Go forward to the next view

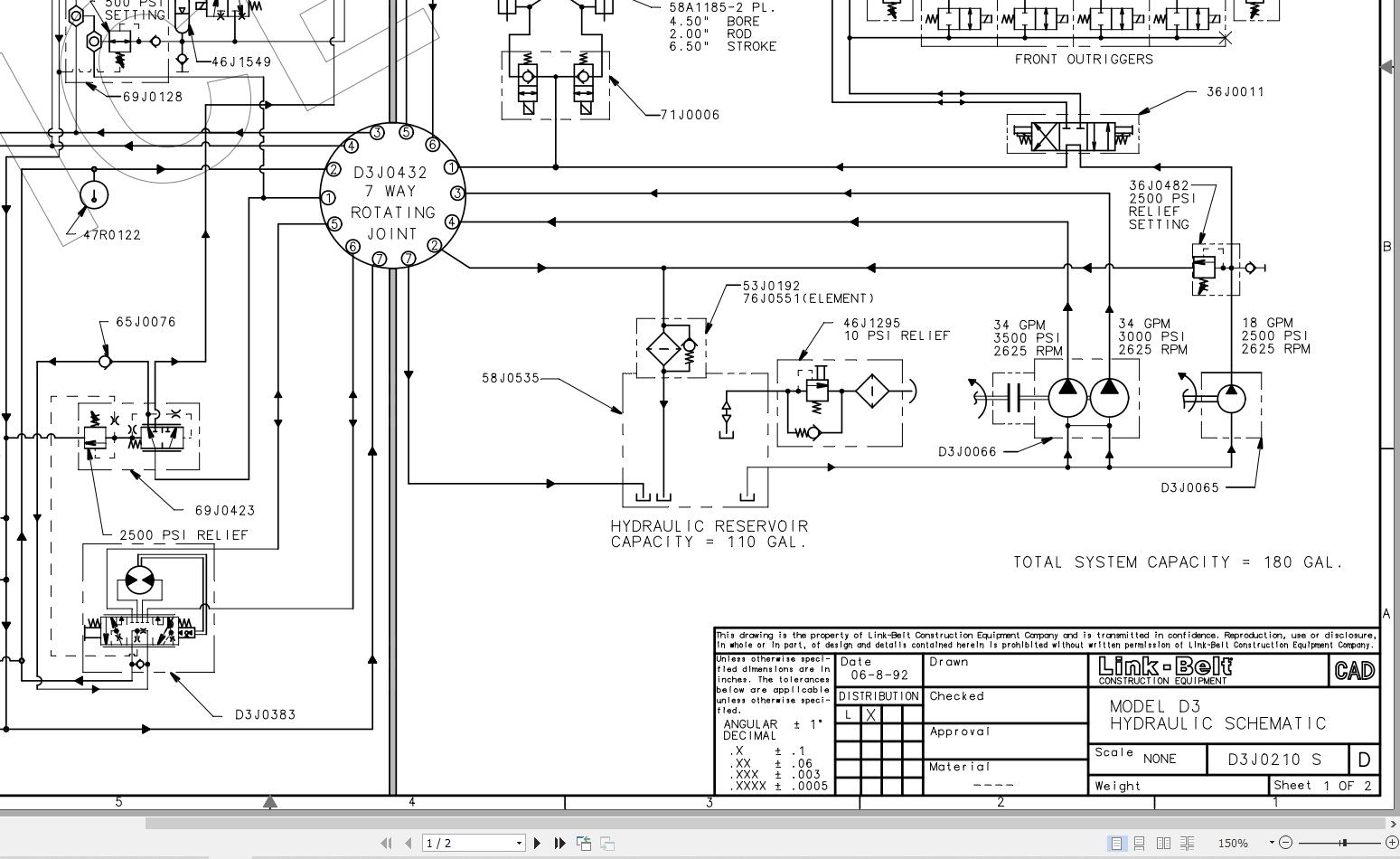point(606,843)
